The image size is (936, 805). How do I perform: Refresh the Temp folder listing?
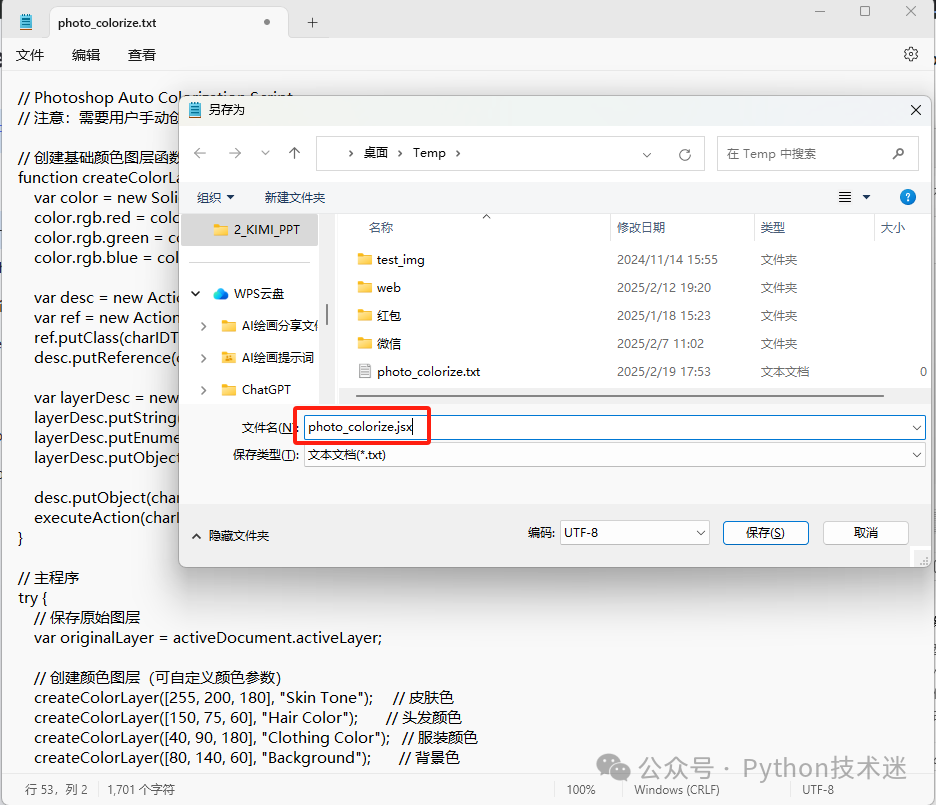pos(685,155)
